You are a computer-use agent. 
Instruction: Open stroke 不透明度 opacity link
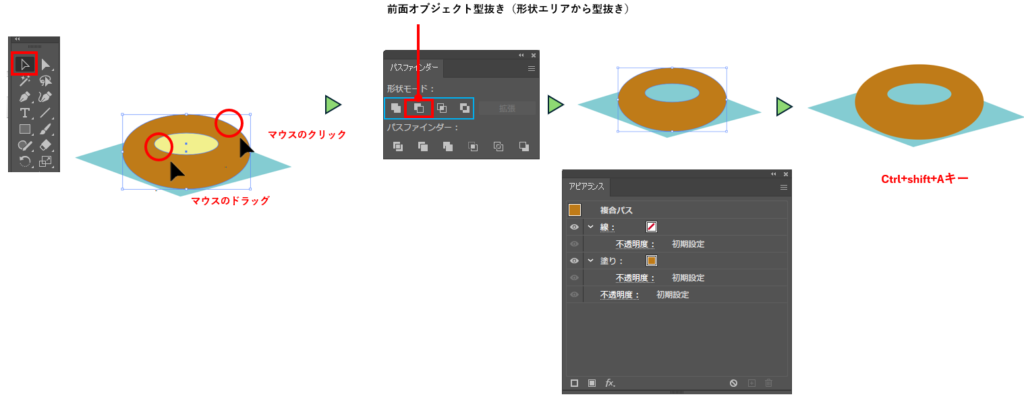(635, 244)
